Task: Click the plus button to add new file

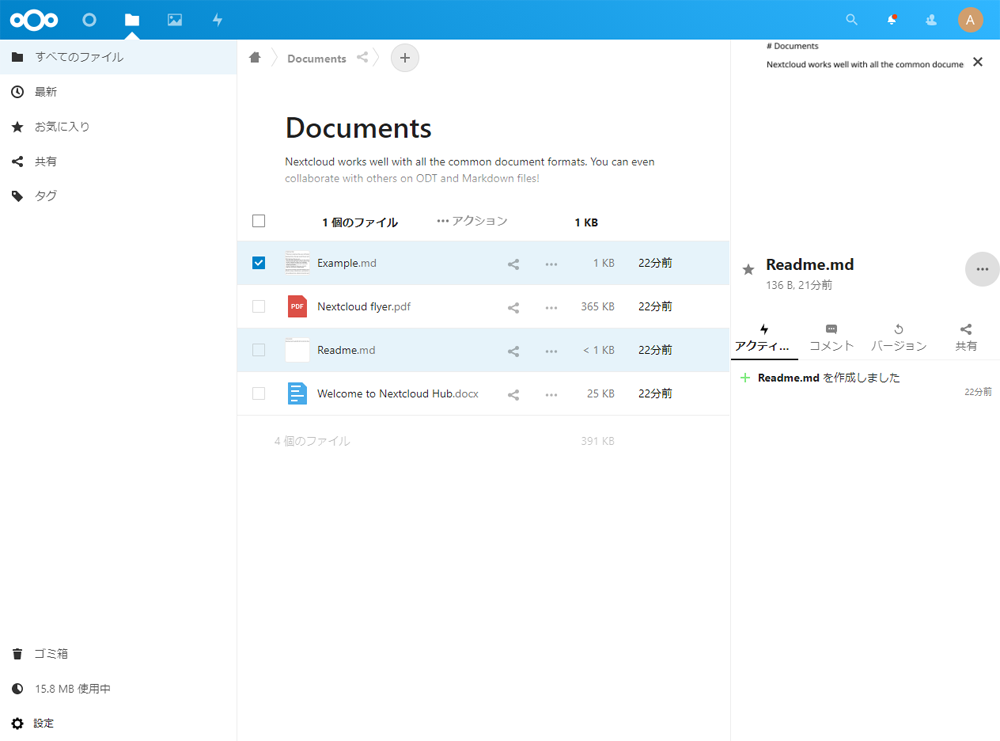Action: 405,58
